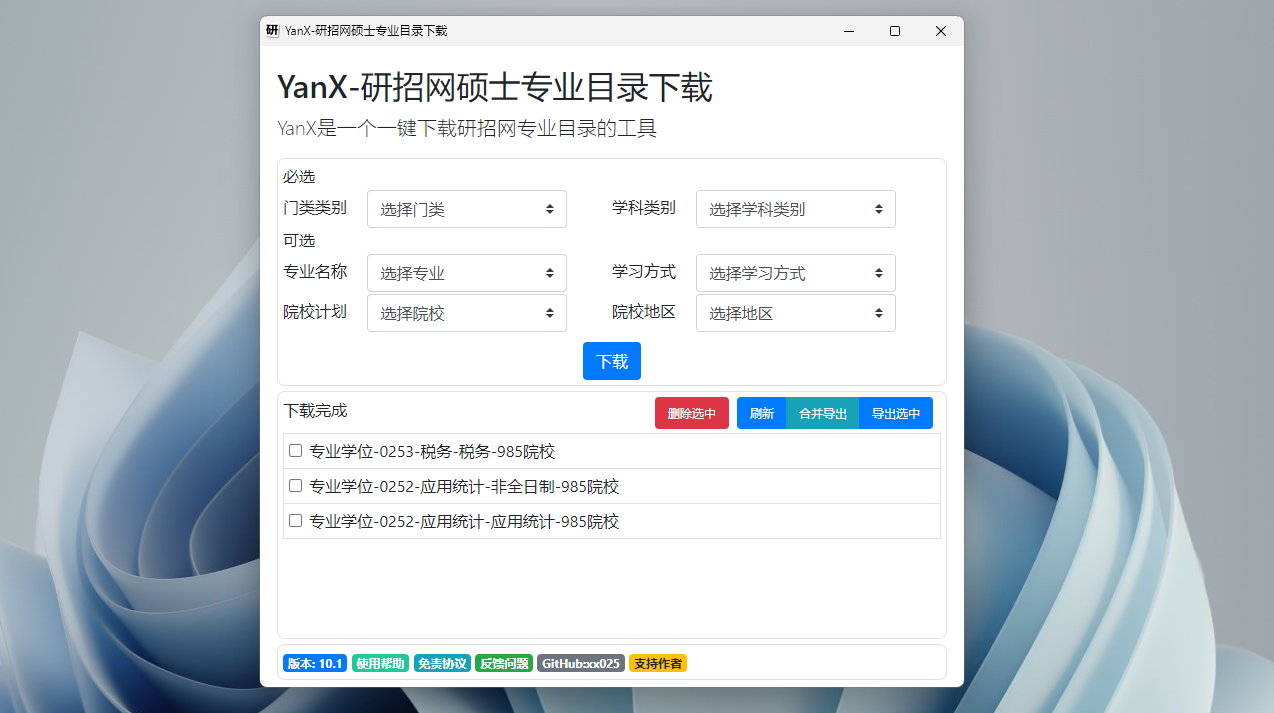Click the 合并导出 button

823,413
